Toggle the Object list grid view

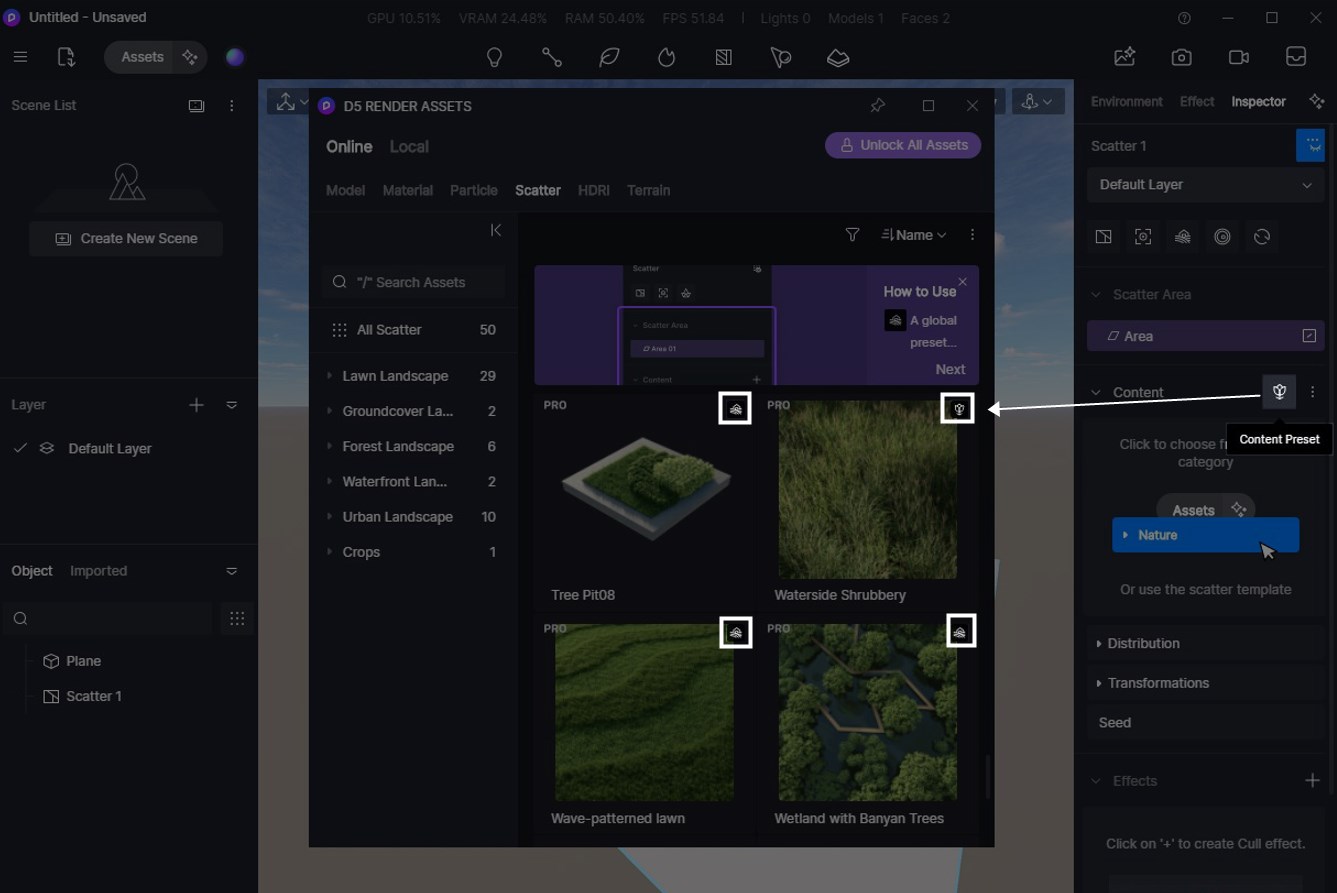[x=237, y=619]
